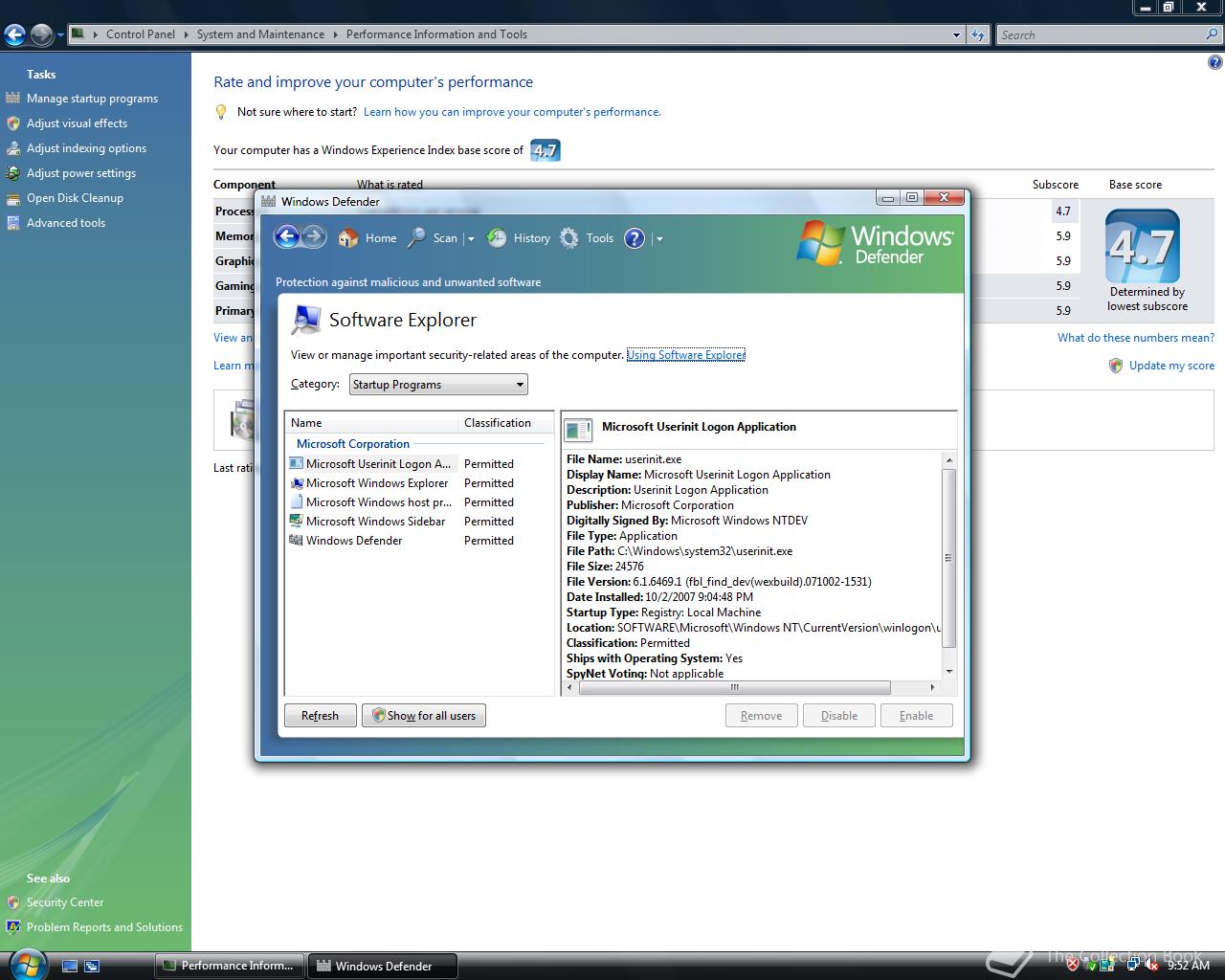The height and width of the screenshot is (980, 1225).
Task: Click the Control Panel breadcrumb
Action: (141, 34)
